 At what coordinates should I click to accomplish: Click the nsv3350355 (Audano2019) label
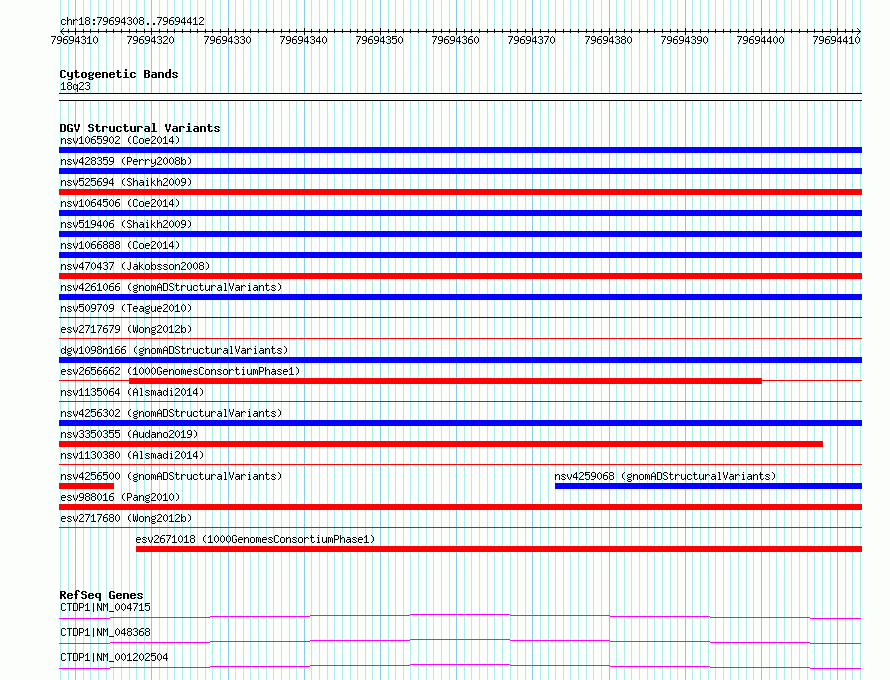click(x=129, y=434)
